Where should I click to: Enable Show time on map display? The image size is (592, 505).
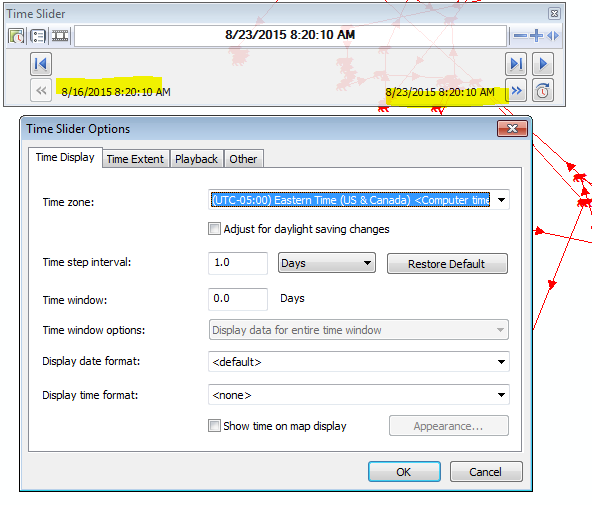tap(214, 426)
